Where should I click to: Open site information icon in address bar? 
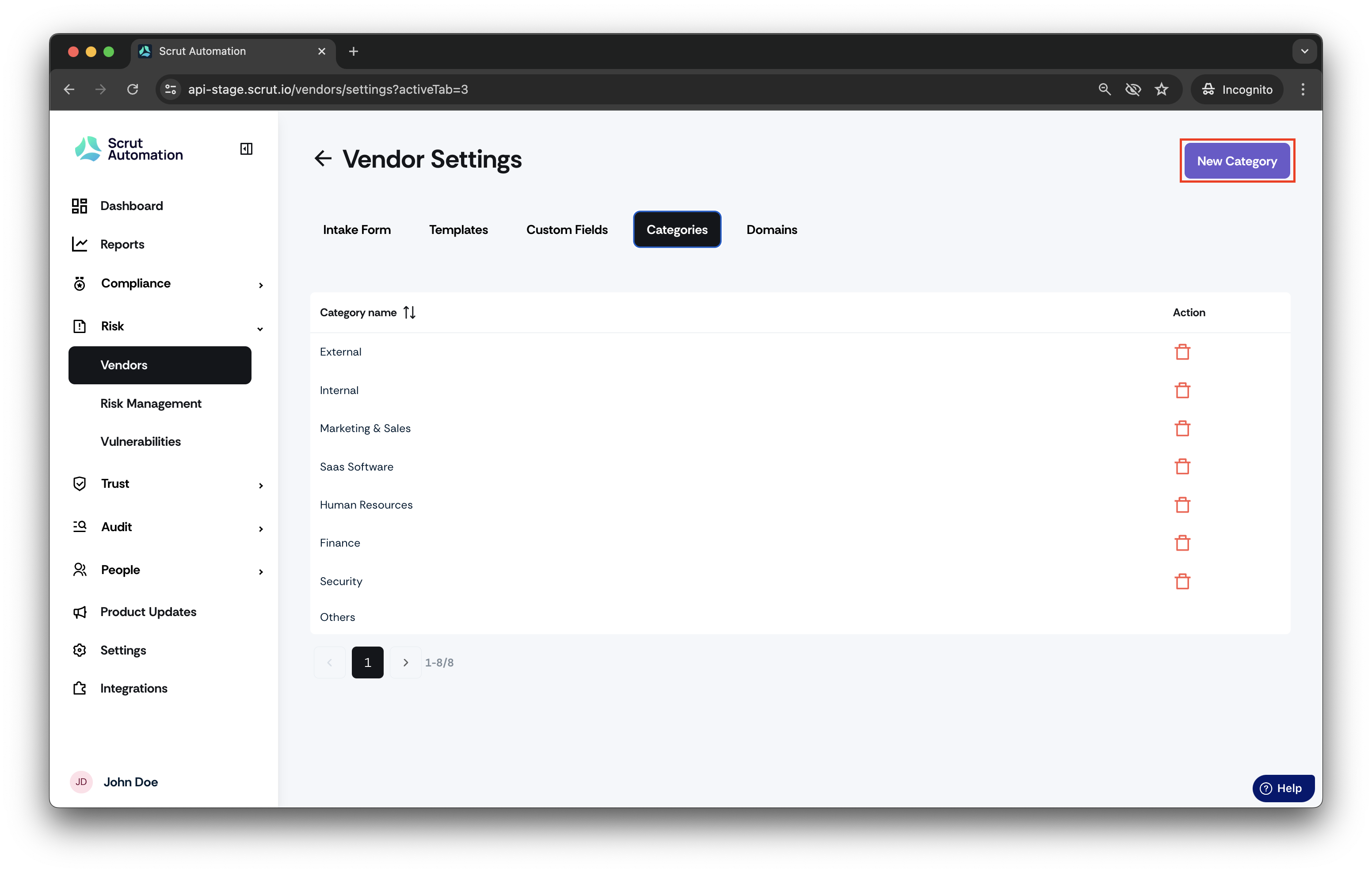coord(170,89)
